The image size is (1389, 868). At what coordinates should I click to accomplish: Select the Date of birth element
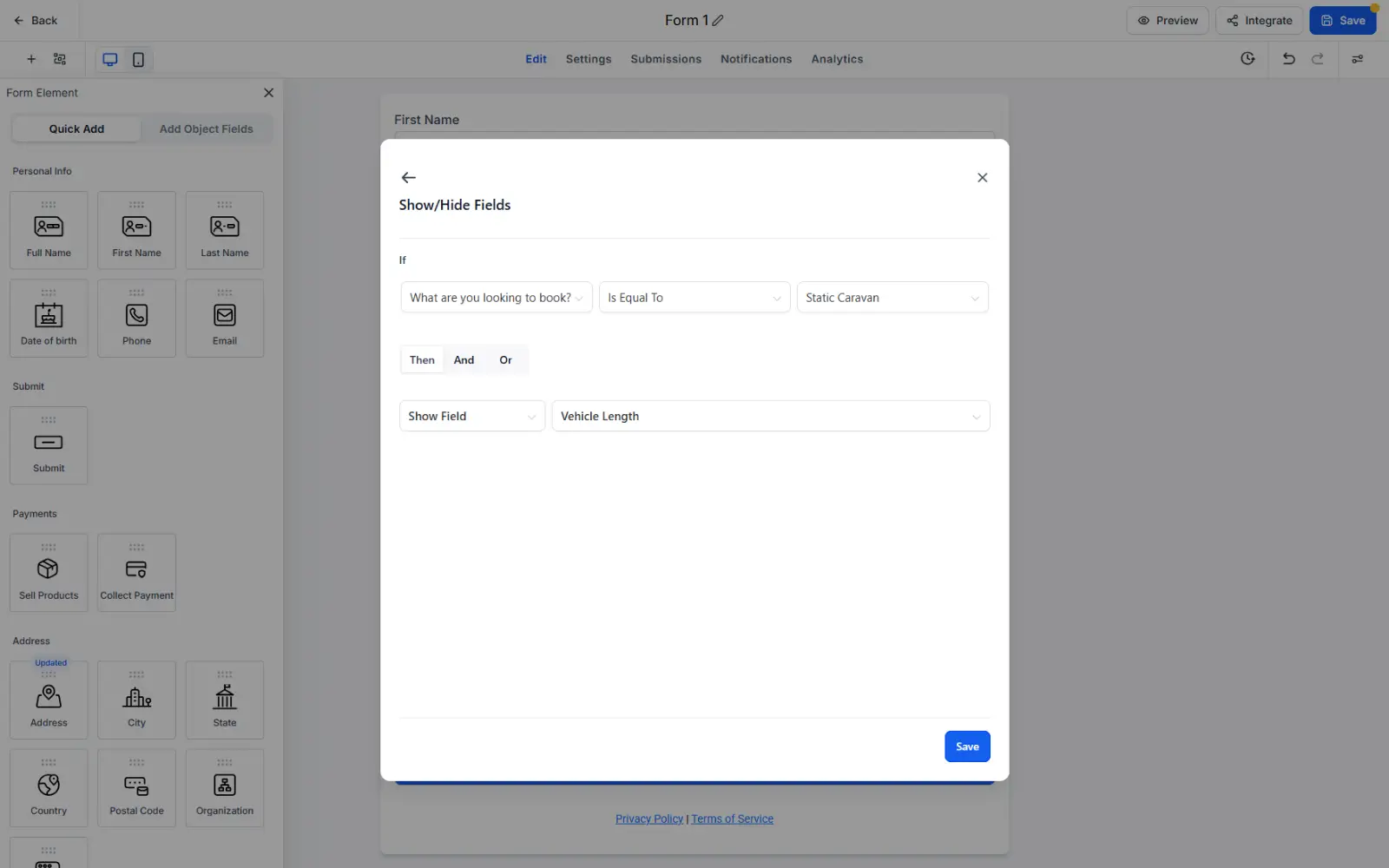[49, 318]
